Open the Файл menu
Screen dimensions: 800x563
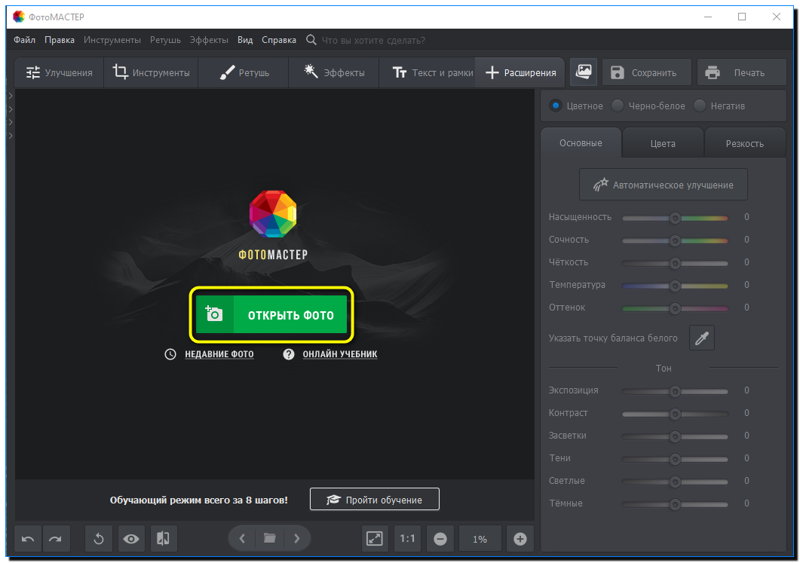(x=24, y=40)
